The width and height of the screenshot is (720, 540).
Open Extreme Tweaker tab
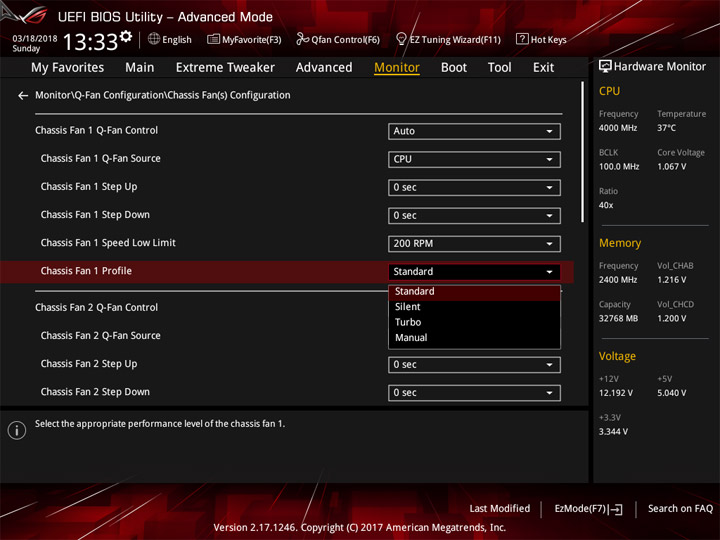tap(225, 68)
